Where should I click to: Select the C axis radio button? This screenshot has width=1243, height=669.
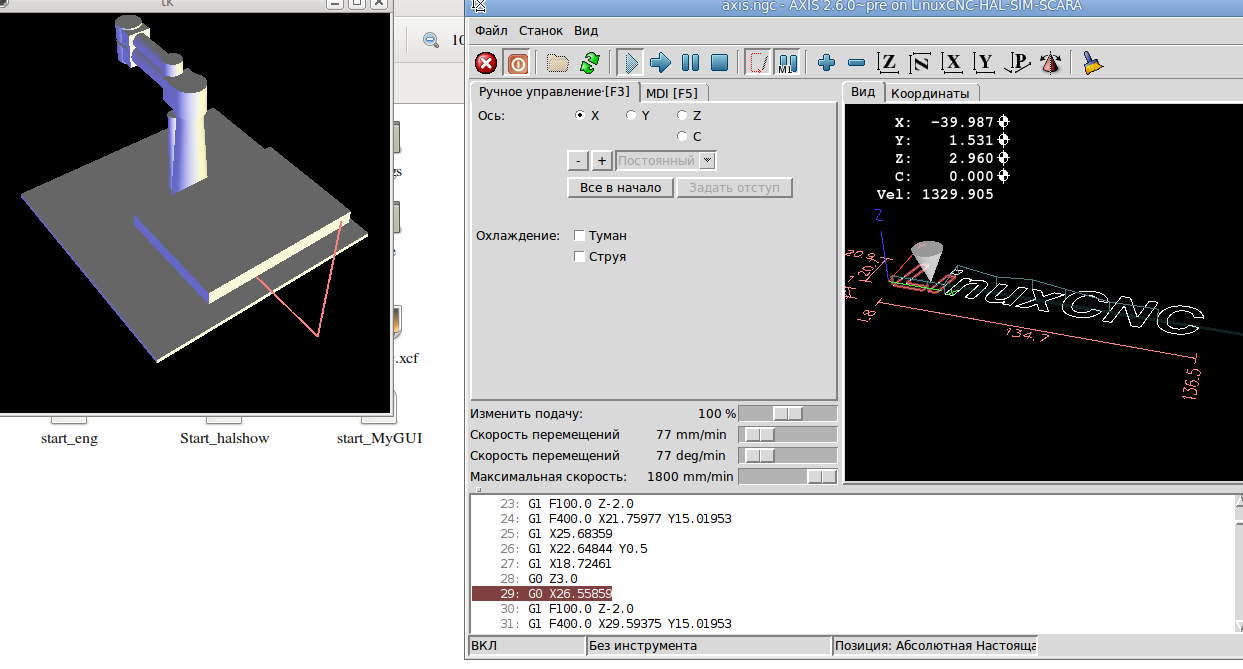tap(682, 136)
